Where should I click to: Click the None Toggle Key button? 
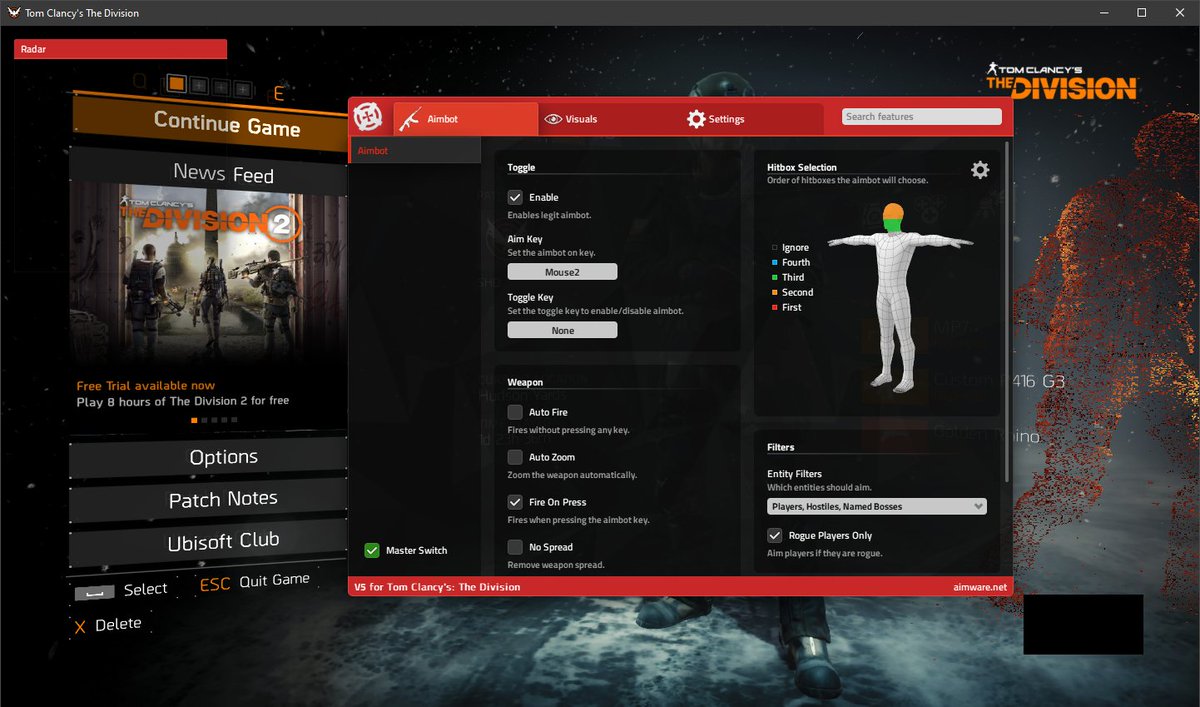pyautogui.click(x=562, y=330)
